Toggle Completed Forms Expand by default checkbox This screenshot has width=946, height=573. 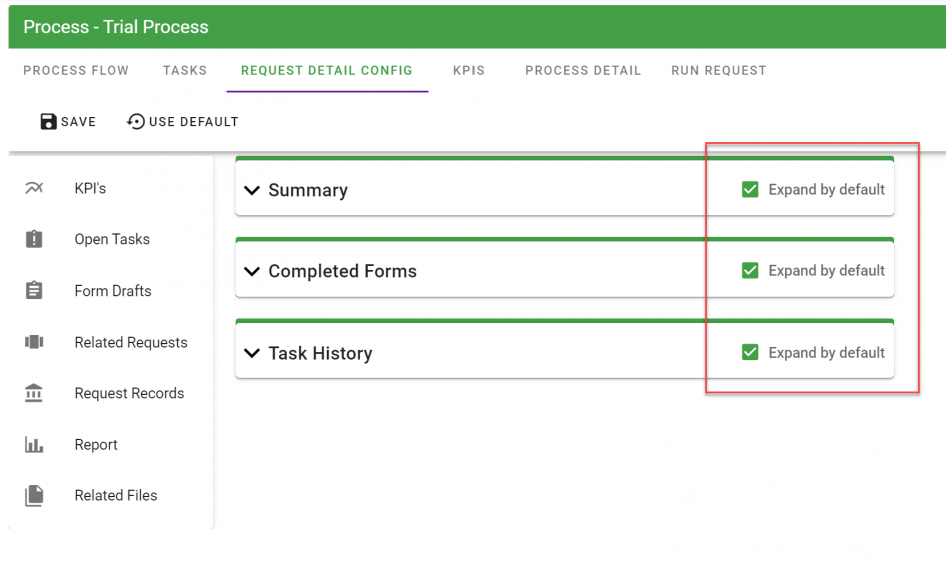coord(750,270)
